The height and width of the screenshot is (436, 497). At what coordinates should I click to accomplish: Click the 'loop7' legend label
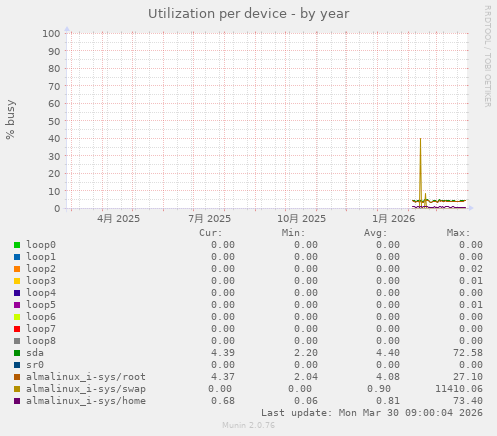(x=41, y=329)
